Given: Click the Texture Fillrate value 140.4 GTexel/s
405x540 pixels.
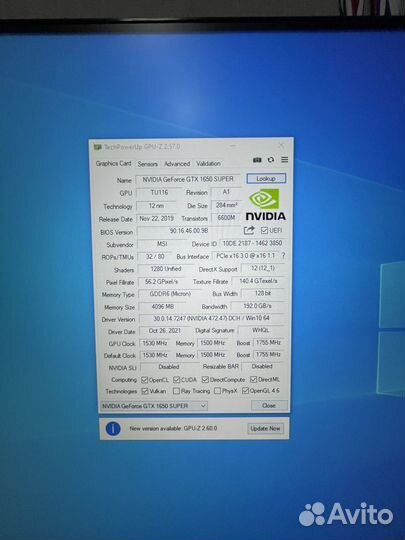Looking at the screenshot, I should (258, 281).
